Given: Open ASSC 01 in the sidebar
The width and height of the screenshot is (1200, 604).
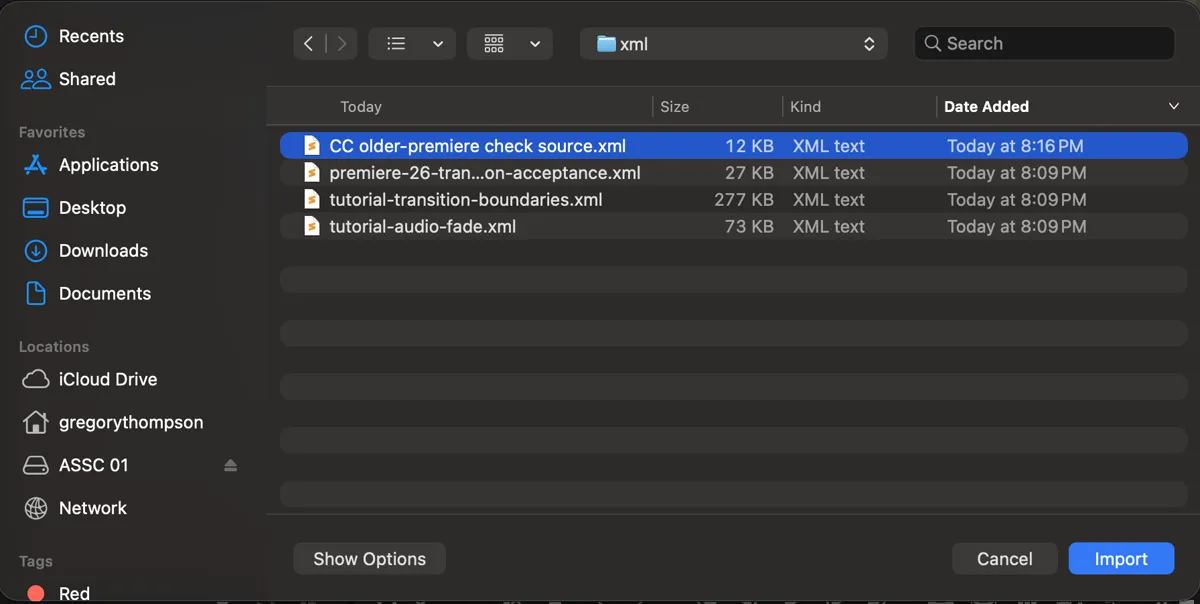Looking at the screenshot, I should [x=94, y=466].
